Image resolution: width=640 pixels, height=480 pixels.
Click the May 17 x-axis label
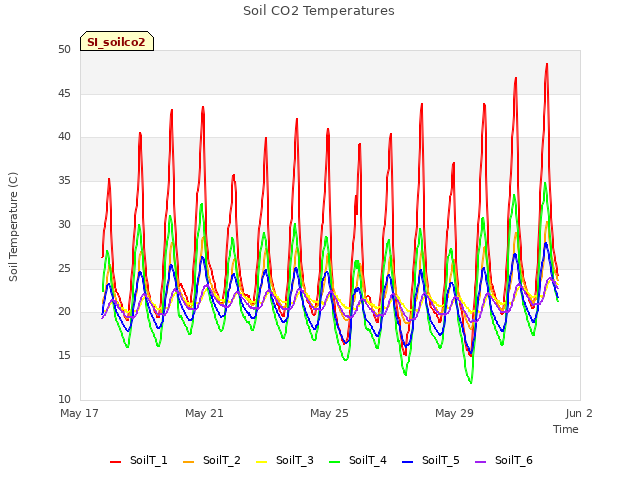pyautogui.click(x=80, y=413)
